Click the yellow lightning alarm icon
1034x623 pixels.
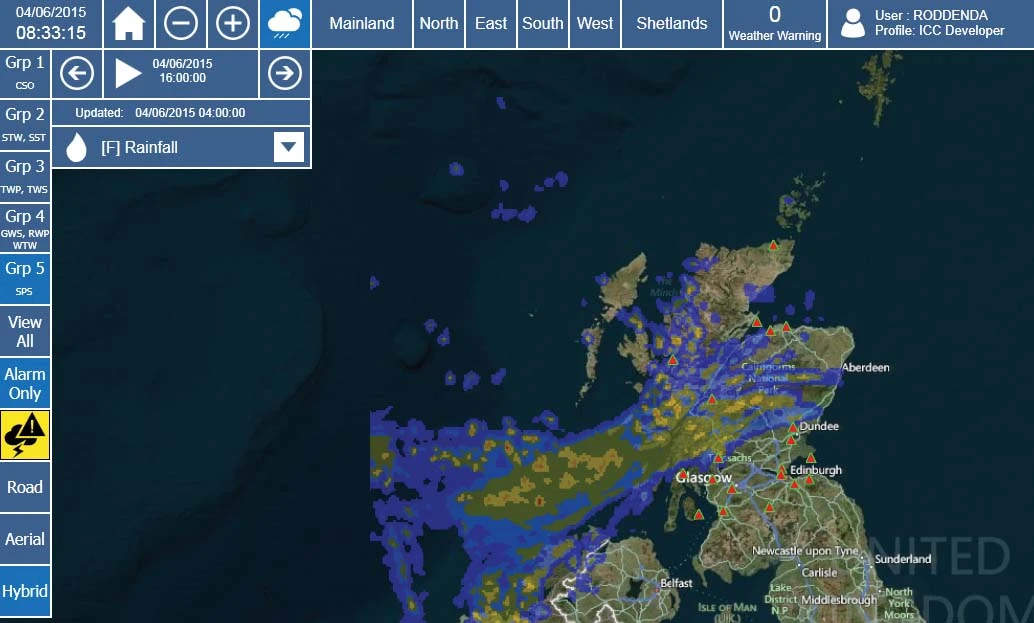coord(24,434)
